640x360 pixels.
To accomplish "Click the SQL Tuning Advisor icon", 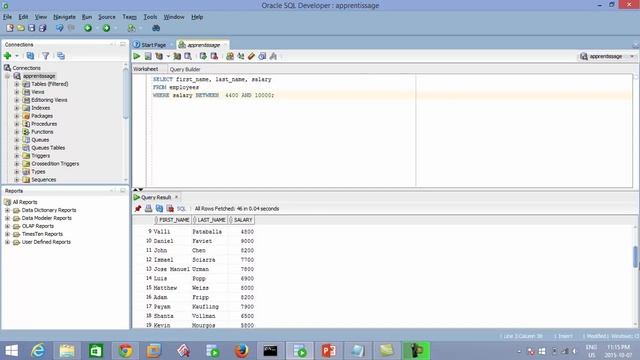I will (x=188, y=56).
